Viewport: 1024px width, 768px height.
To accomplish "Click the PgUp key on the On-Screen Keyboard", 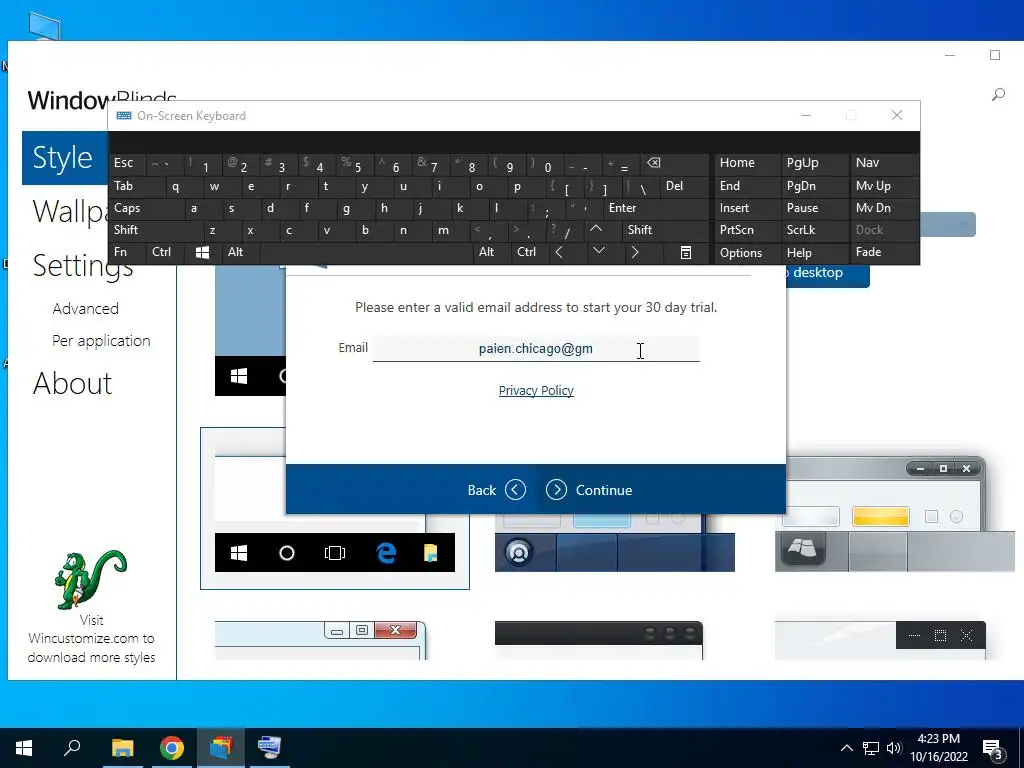I will 814,163.
